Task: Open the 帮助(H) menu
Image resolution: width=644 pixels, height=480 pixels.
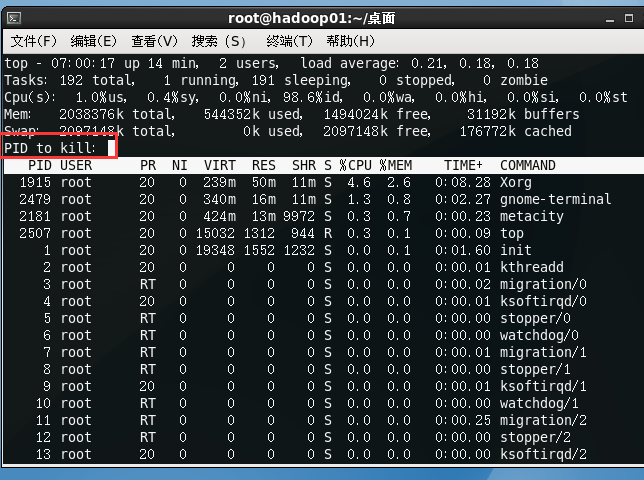Action: pyautogui.click(x=350, y=41)
